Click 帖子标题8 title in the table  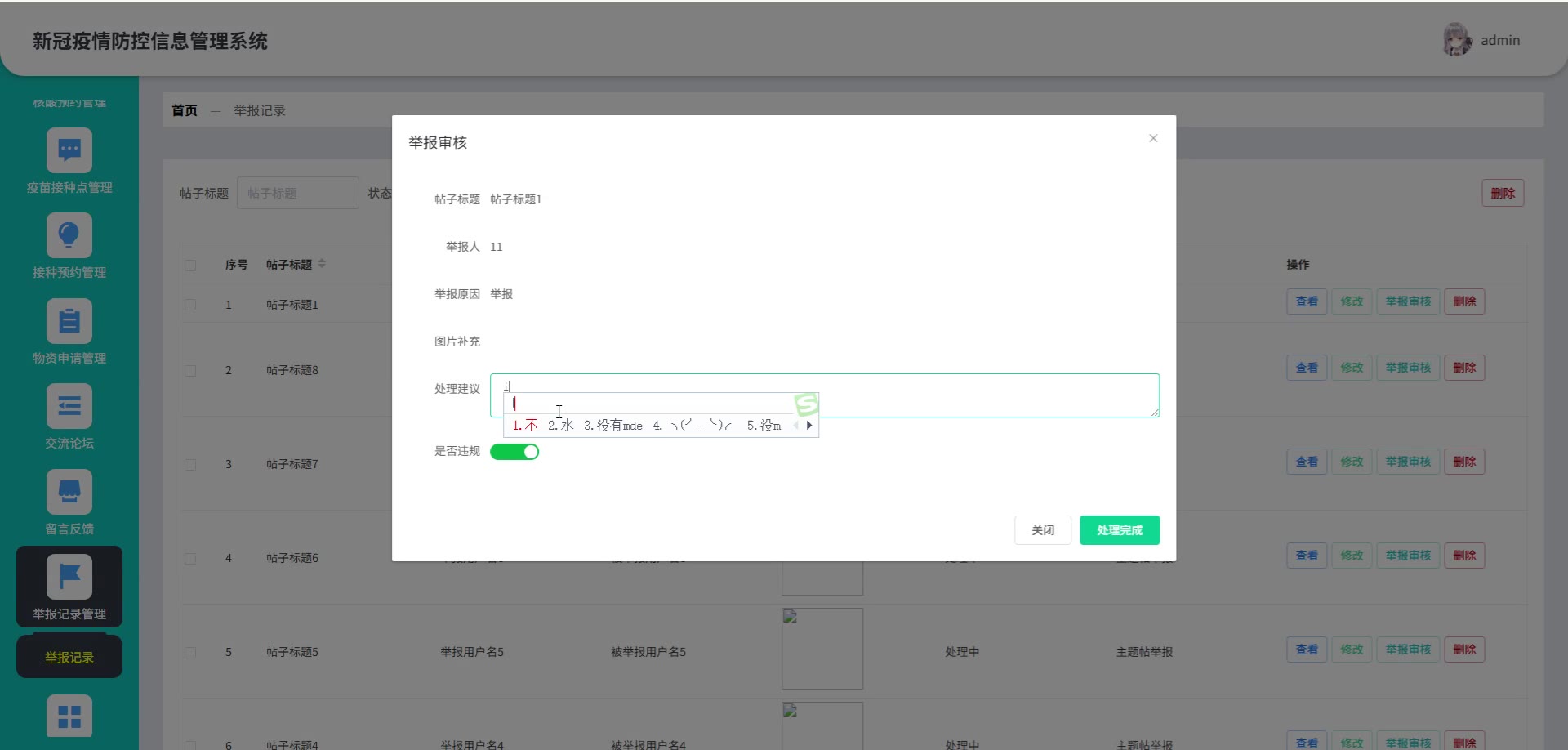pos(292,370)
